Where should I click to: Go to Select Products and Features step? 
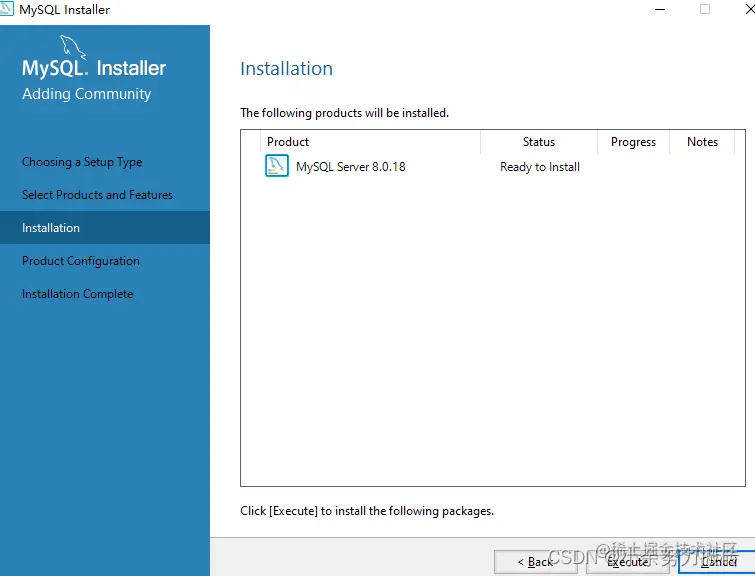(97, 195)
